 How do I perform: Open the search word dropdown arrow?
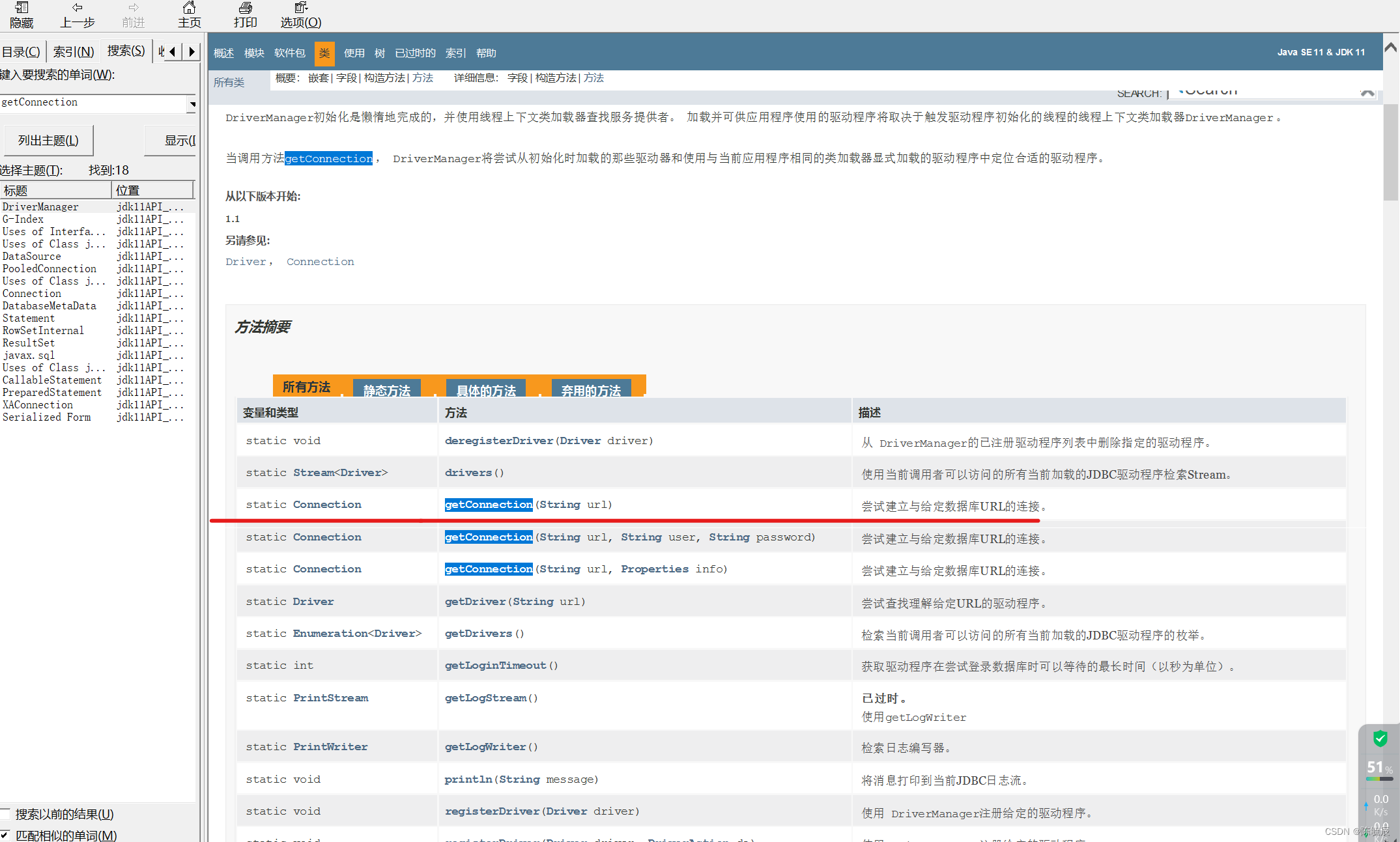tap(192, 104)
